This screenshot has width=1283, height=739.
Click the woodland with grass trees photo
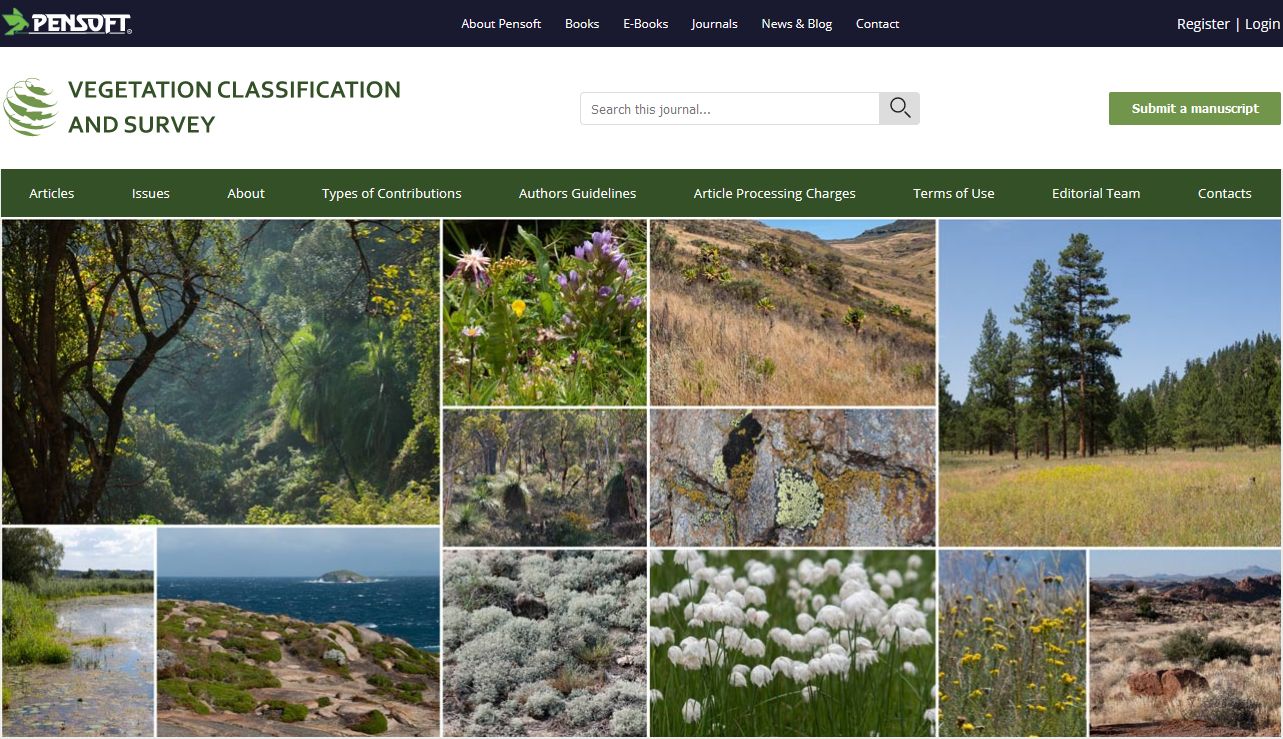[x=545, y=477]
